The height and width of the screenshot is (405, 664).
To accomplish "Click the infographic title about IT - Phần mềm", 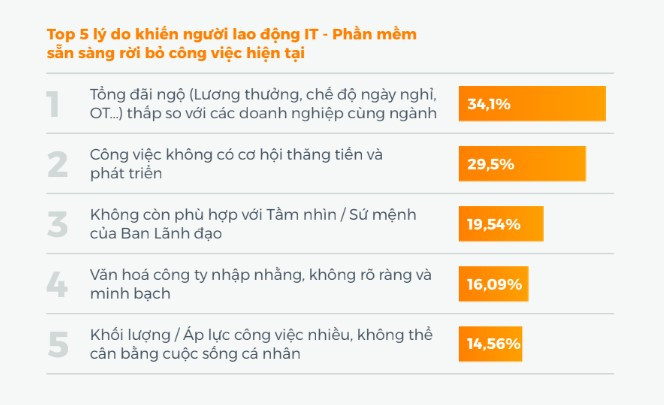I will [x=232, y=44].
